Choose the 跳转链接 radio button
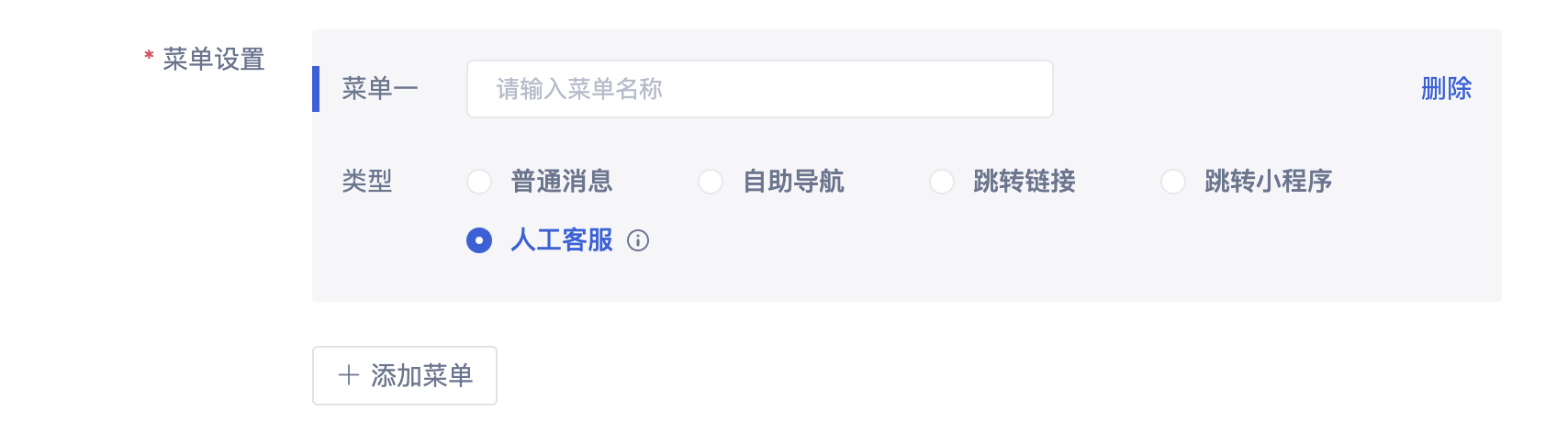1568x422 pixels. coord(942,182)
